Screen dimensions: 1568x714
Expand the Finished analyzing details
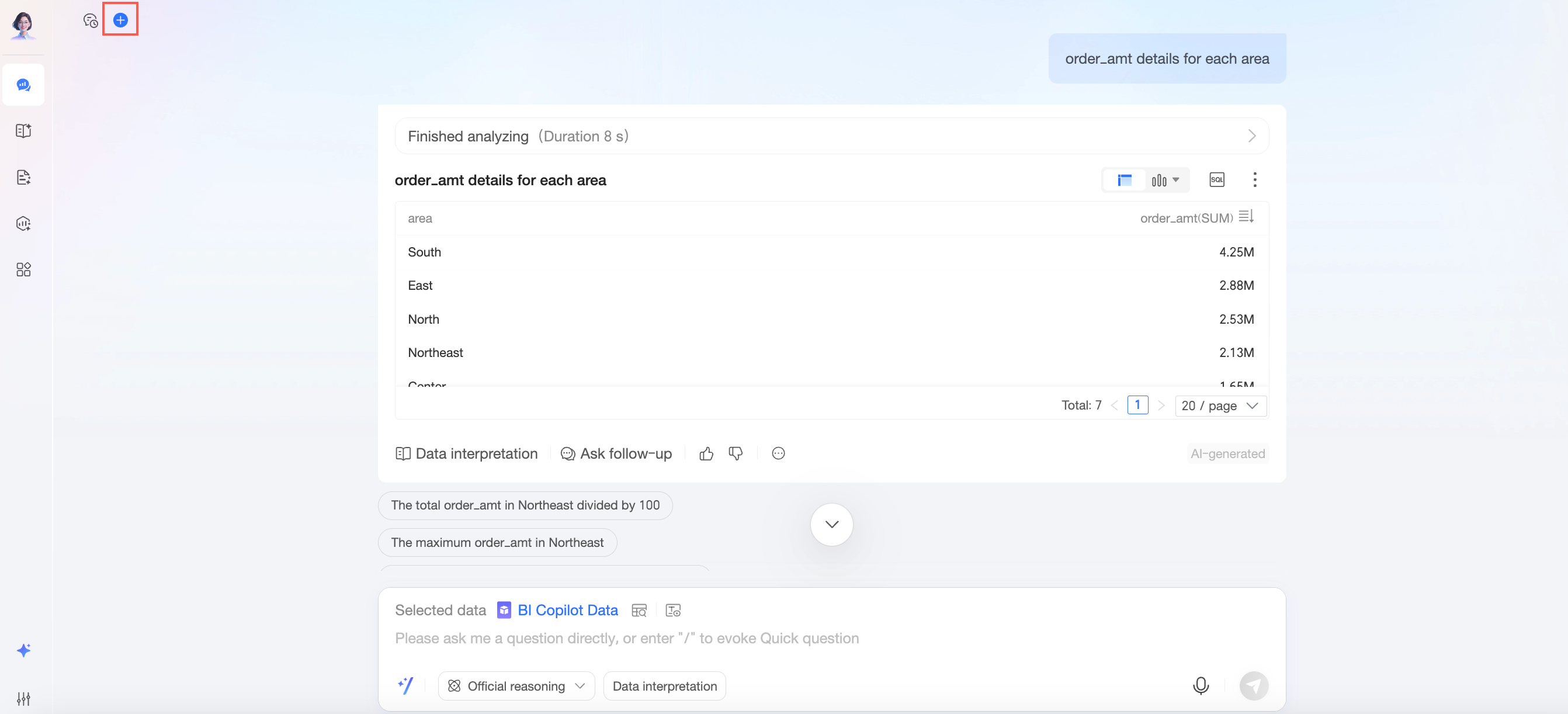[1251, 136]
